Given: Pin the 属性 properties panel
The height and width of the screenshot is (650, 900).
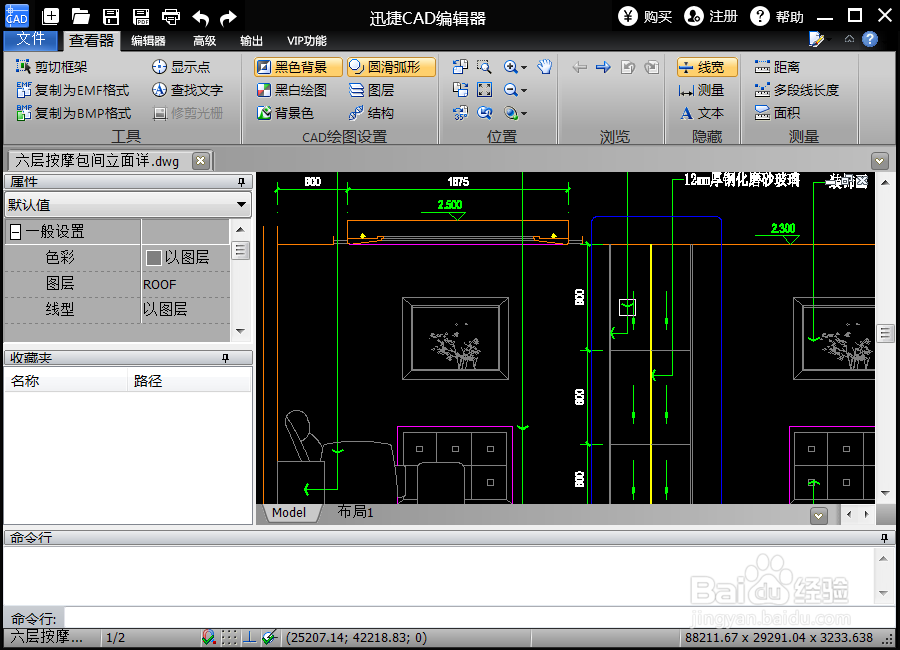Looking at the screenshot, I should [241, 181].
